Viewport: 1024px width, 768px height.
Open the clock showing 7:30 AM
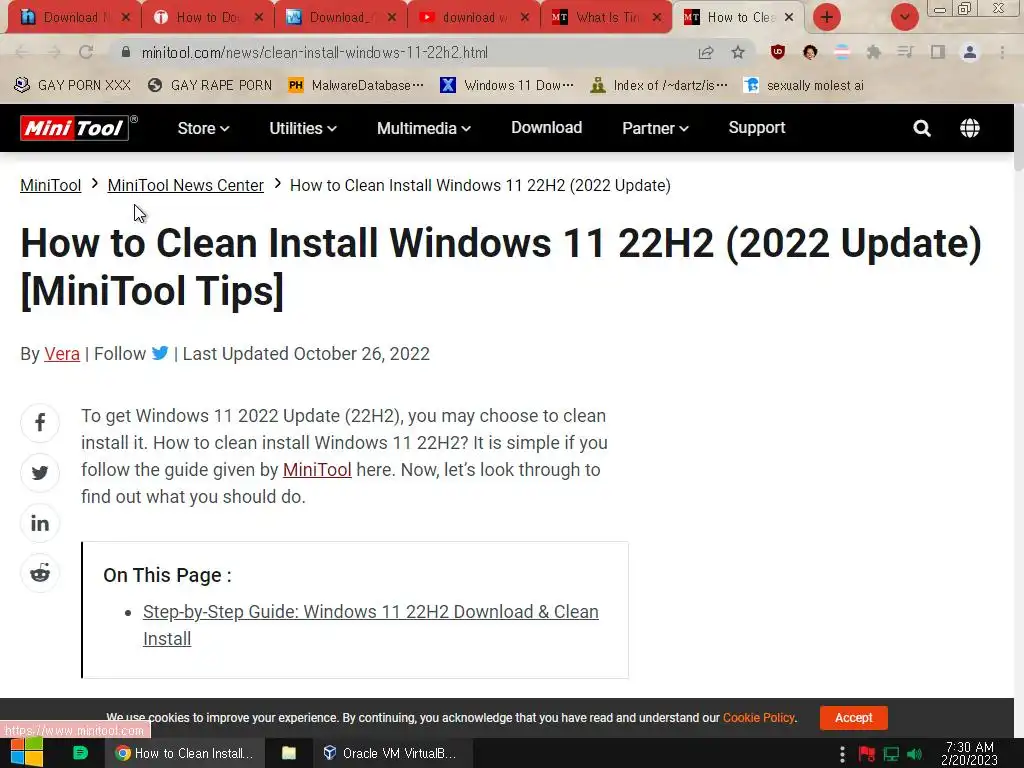[x=969, y=753]
